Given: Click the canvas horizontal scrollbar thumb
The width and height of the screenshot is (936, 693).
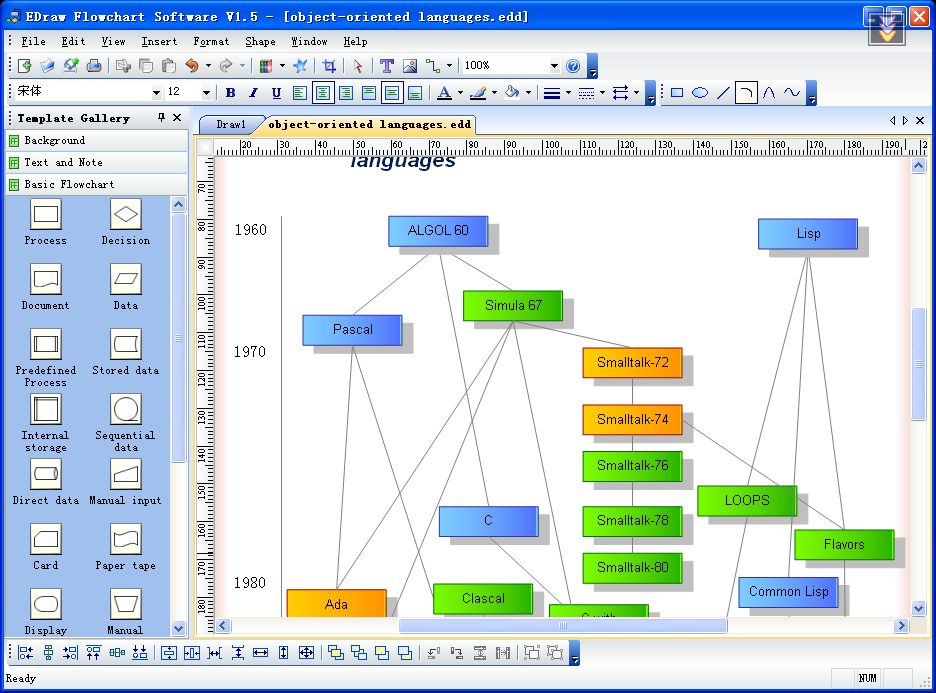Looking at the screenshot, I should [x=562, y=626].
